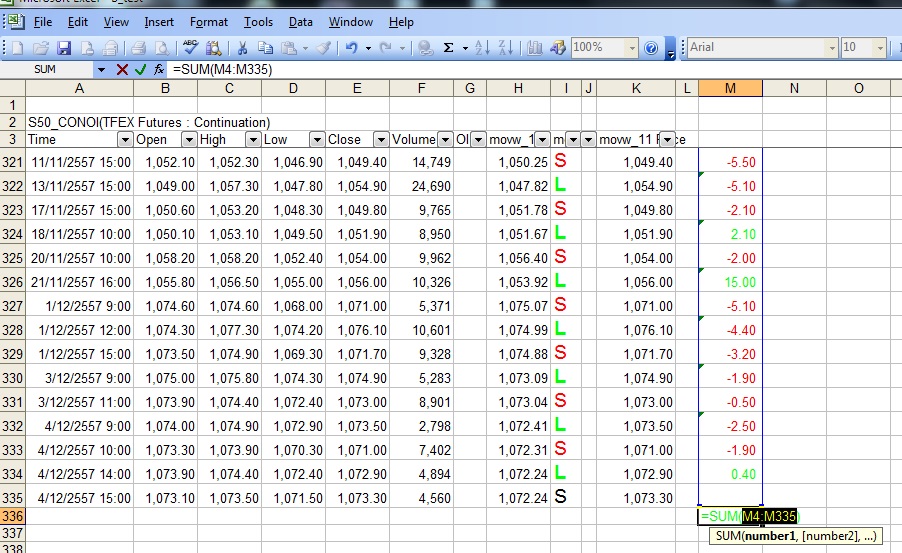Viewport: 902px width, 553px height.
Task: Open the Format menu
Action: pos(209,22)
